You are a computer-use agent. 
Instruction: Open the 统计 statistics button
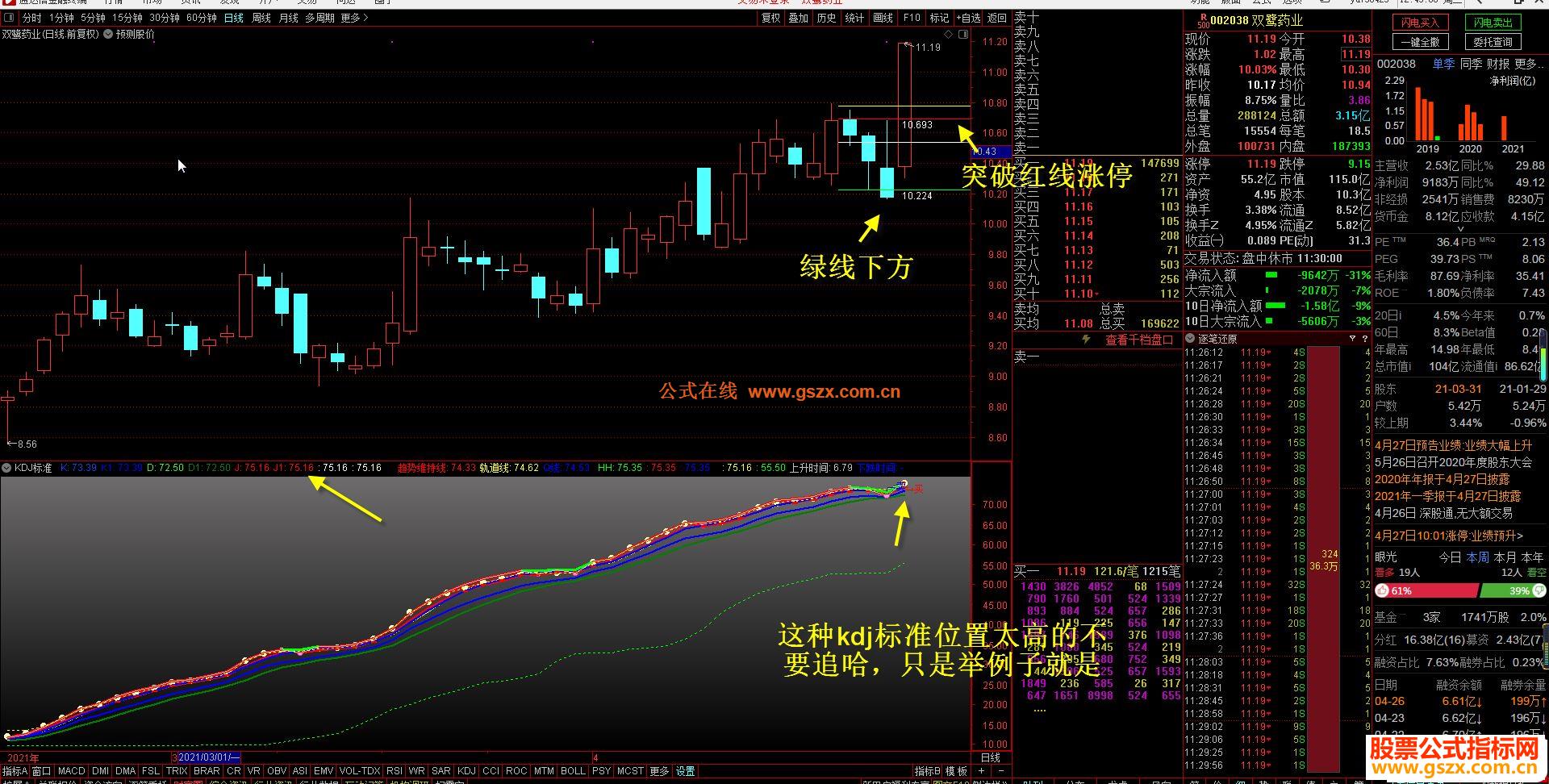click(855, 18)
